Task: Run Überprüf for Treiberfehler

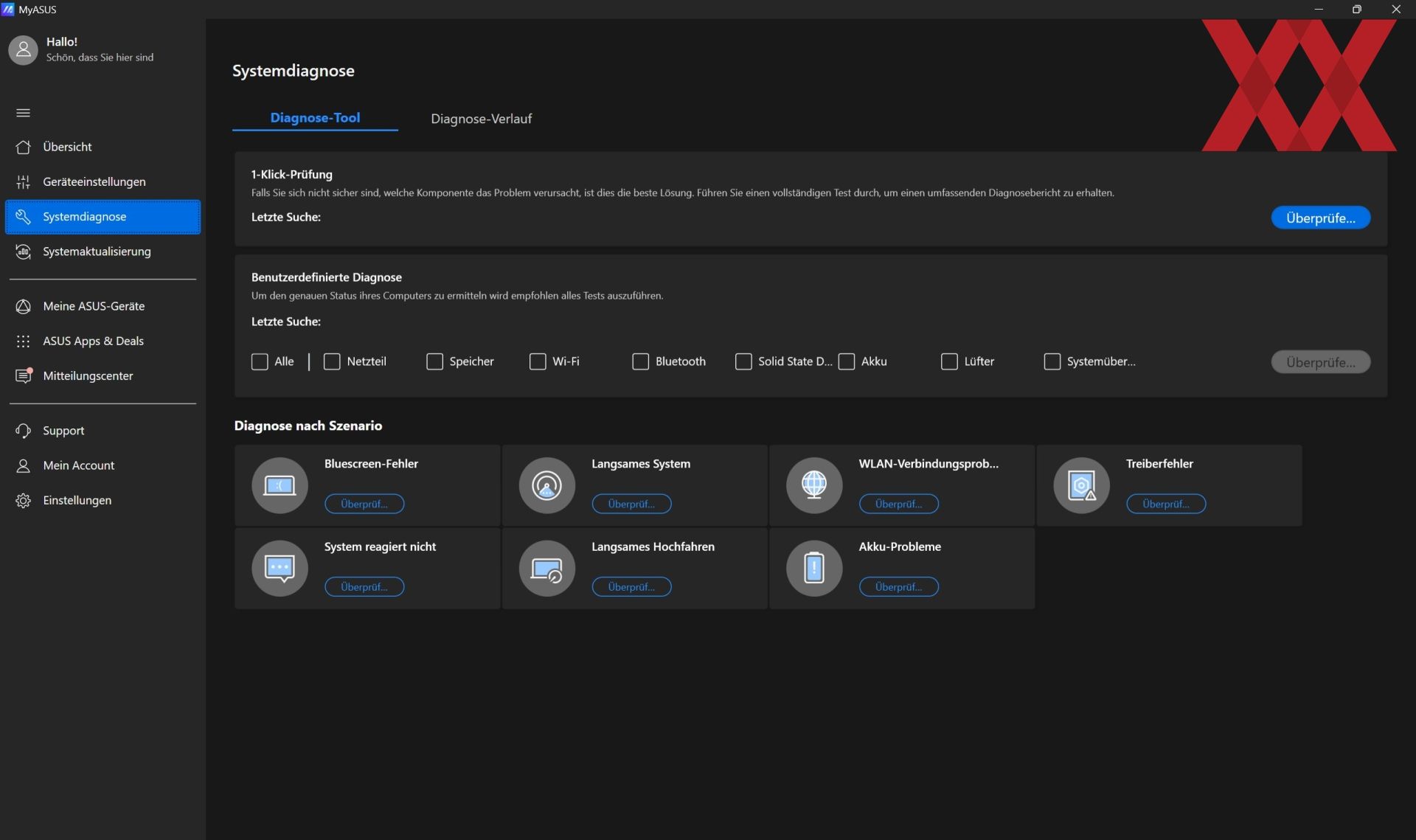Action: (1166, 504)
